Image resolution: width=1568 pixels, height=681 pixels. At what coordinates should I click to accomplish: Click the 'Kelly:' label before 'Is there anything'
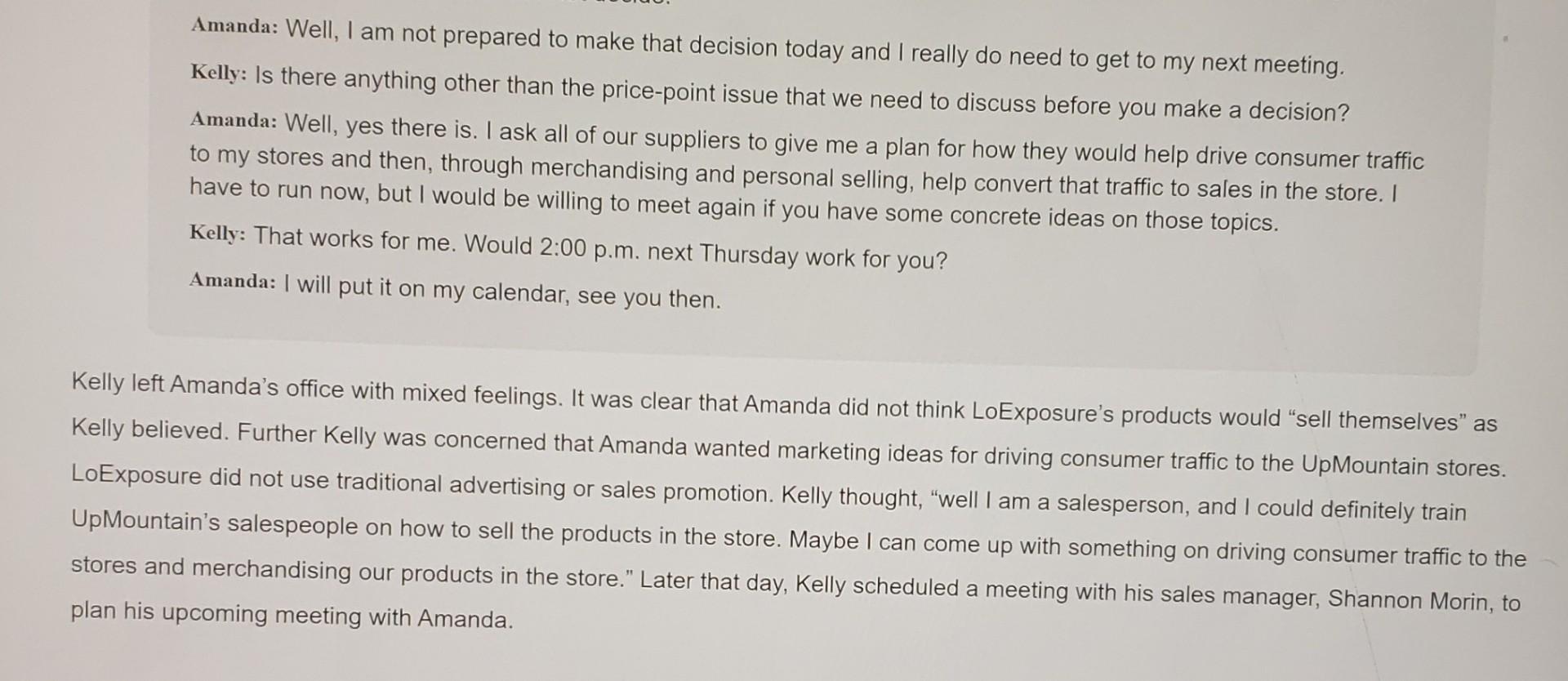click(x=218, y=73)
